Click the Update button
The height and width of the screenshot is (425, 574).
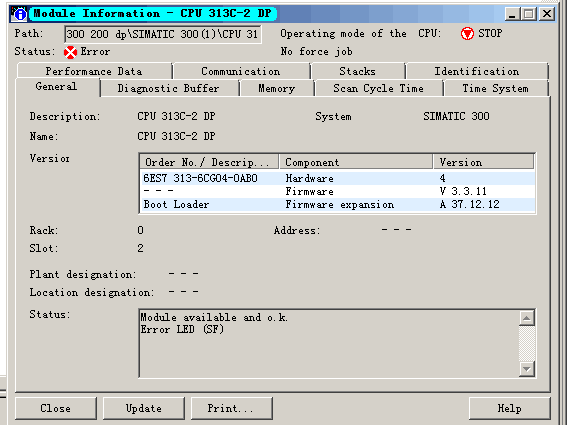pyautogui.click(x=144, y=408)
